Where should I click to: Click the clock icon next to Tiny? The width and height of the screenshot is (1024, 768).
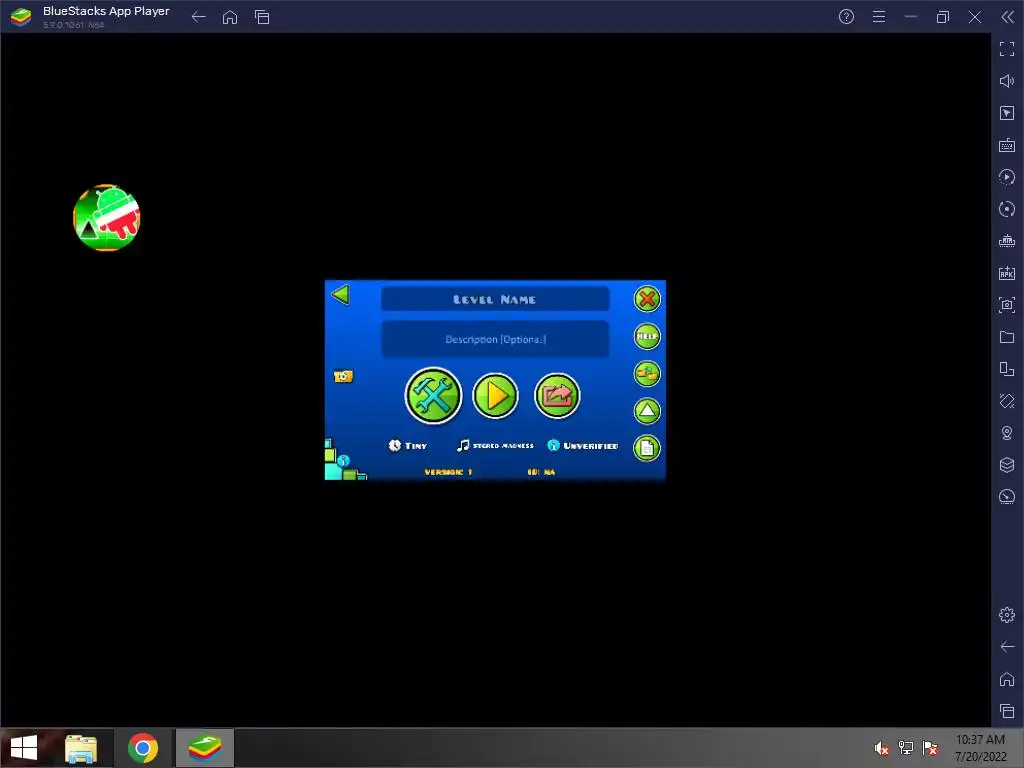394,445
